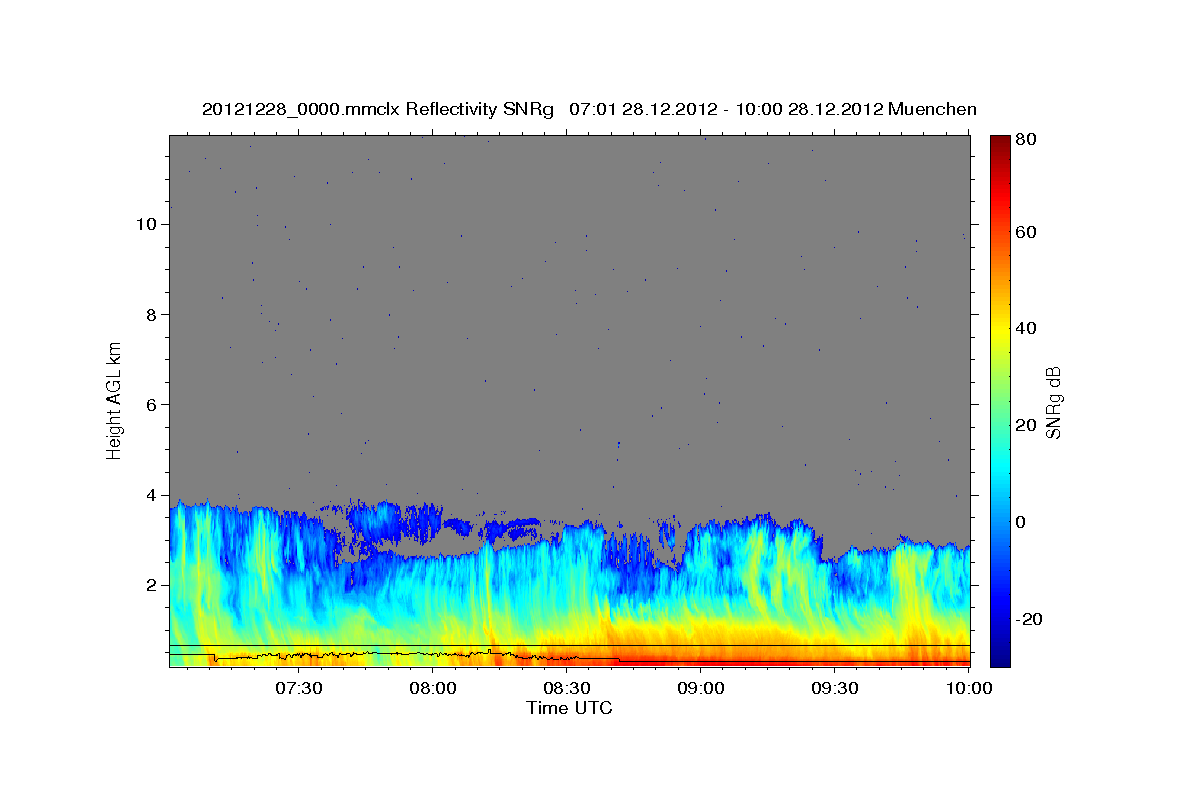Click the height axis value 6
Viewport: 1200px width, 800px height.
[150, 405]
